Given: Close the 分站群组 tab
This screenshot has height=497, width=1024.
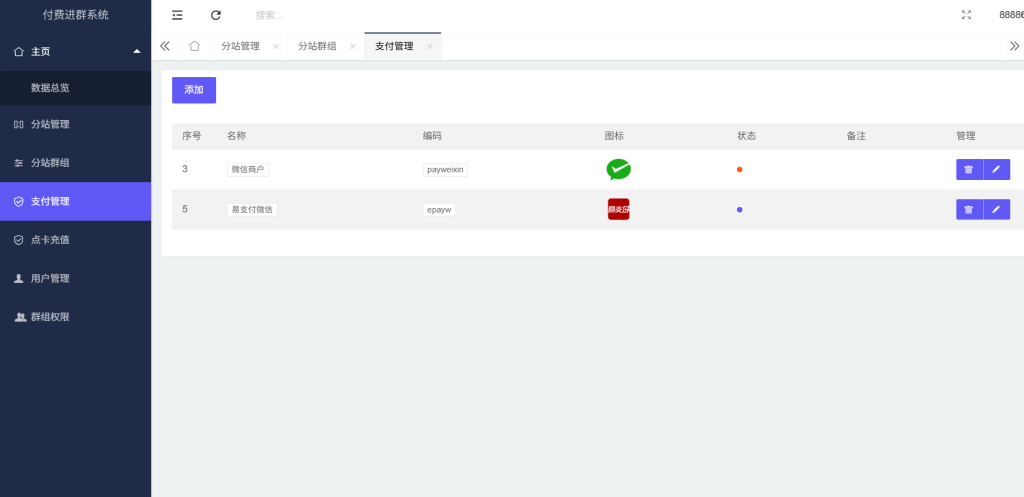Looking at the screenshot, I should tap(353, 46).
